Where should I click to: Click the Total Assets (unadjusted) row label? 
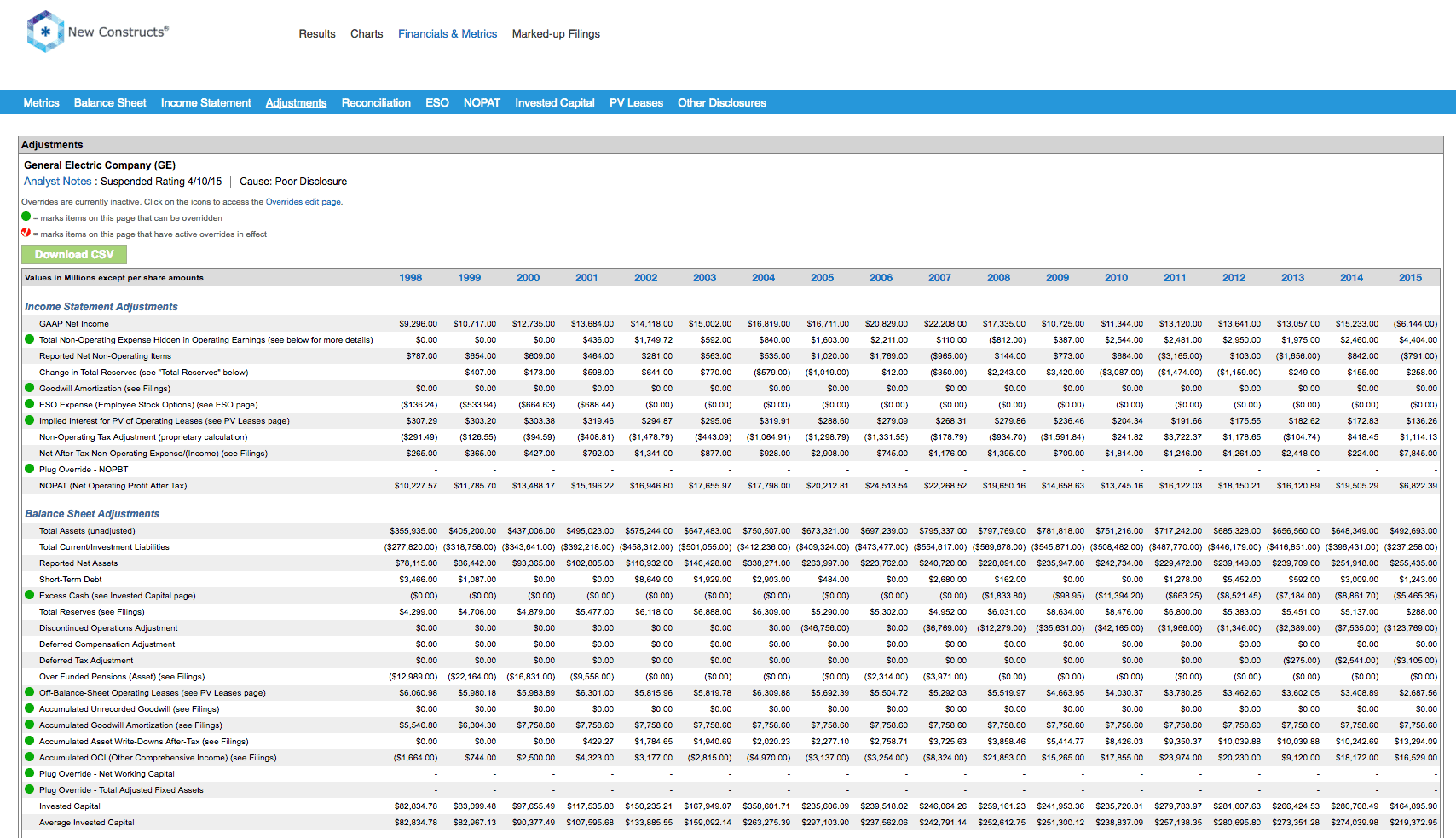tap(87, 531)
